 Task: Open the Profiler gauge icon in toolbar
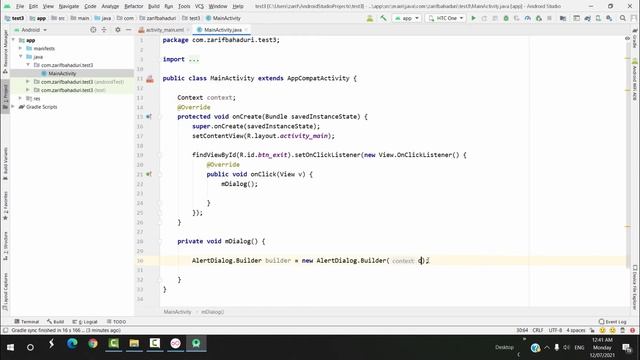click(x=527, y=18)
